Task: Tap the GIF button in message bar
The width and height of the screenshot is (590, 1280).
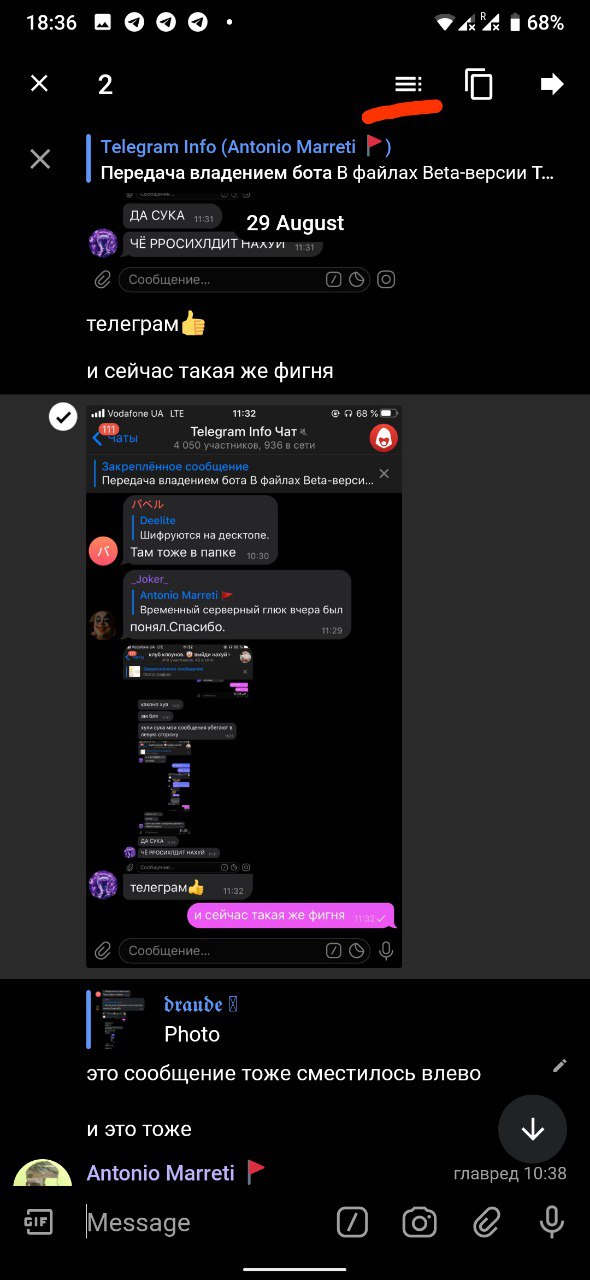Action: [x=38, y=1222]
